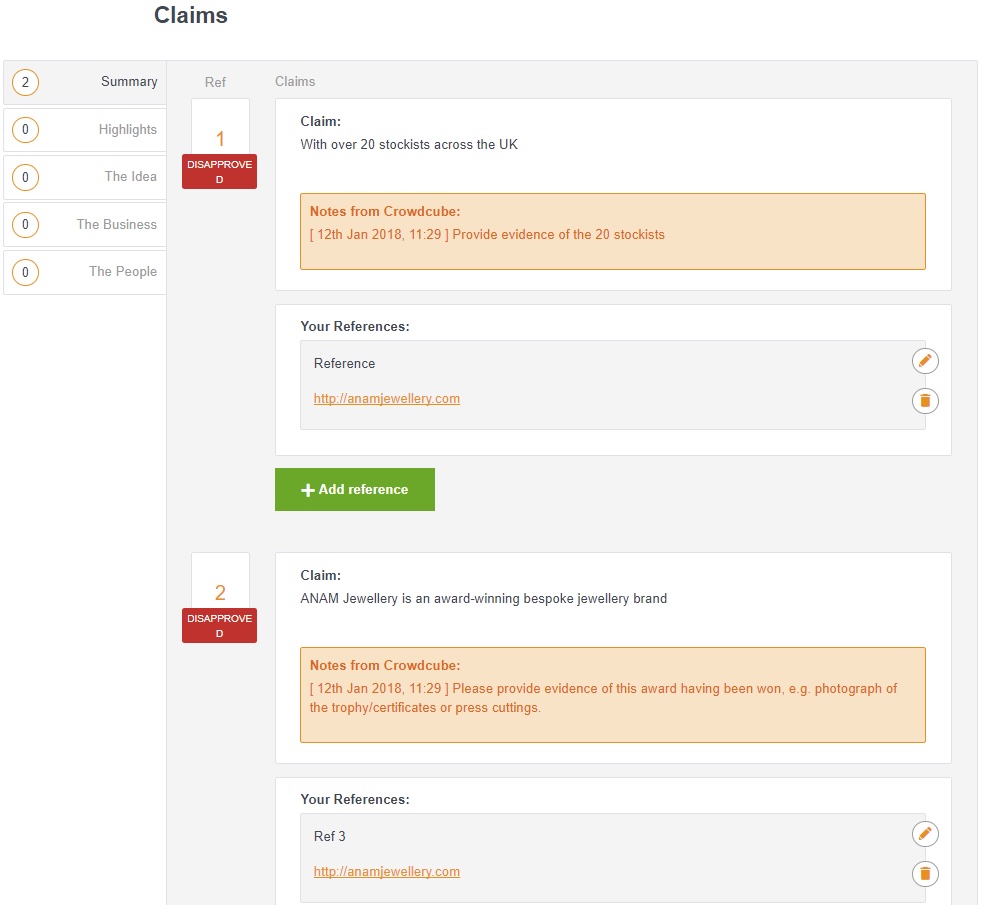This screenshot has width=996, height=905.
Task: Click the Add reference button
Action: click(355, 489)
